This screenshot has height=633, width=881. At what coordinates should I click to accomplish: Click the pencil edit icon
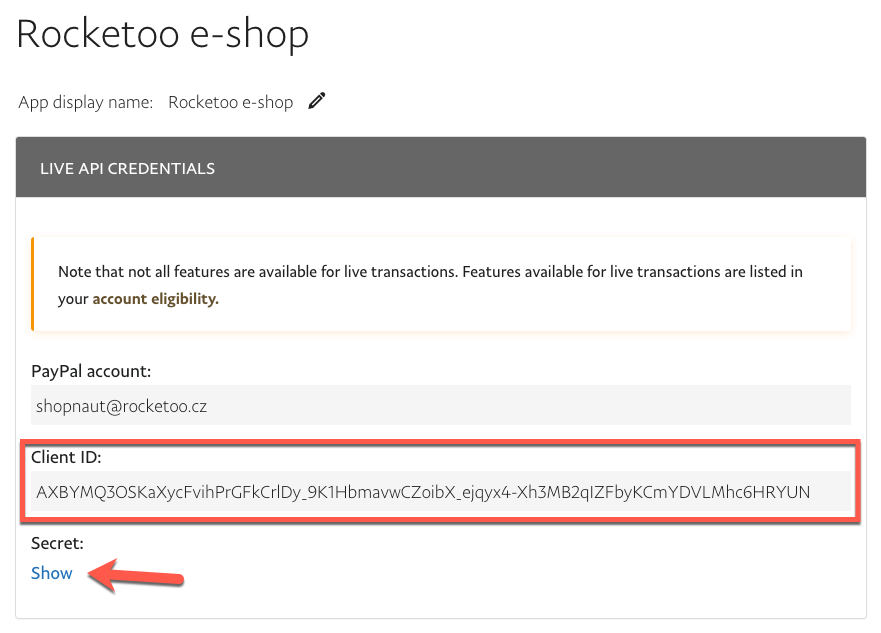coord(317,101)
